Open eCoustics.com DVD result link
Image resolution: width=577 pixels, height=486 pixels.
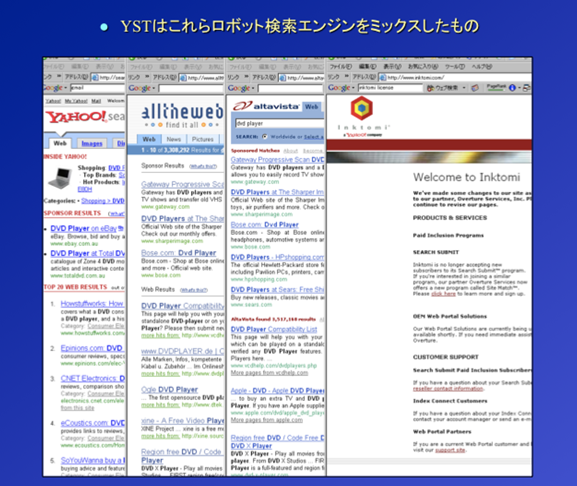tap(93, 423)
